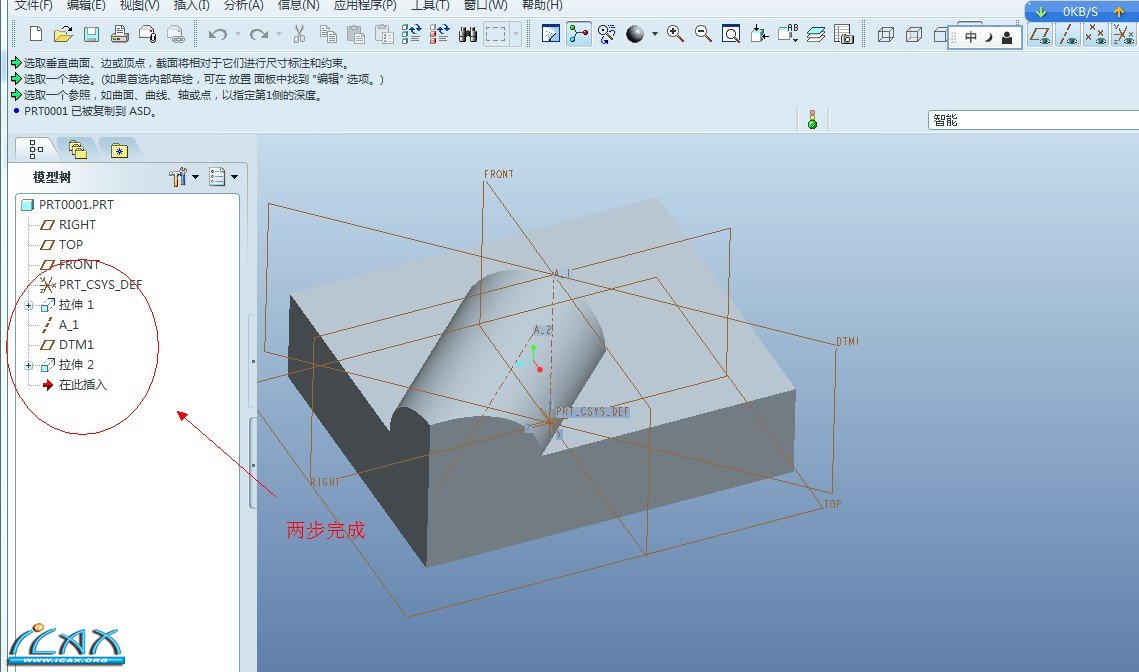Open the layers stack icon
This screenshot has height=672, width=1139.
(816, 35)
